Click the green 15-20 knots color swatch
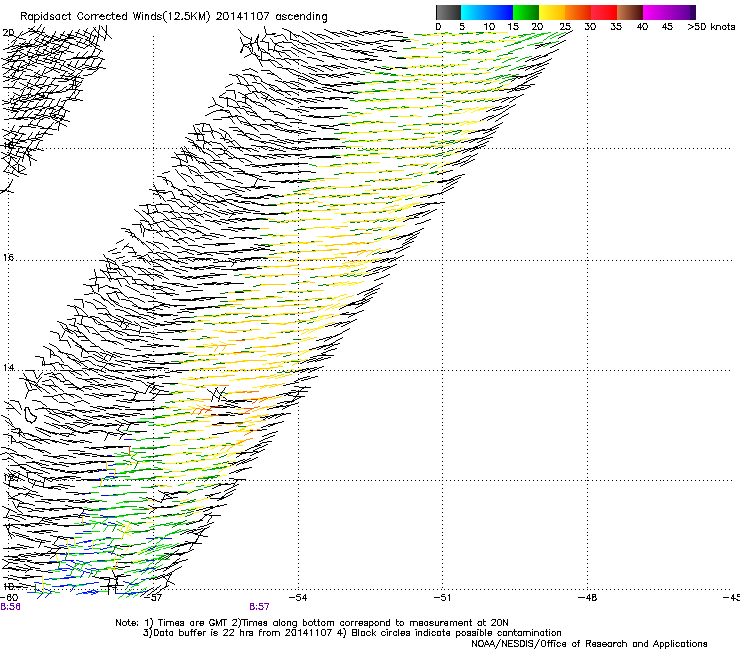740x650 pixels. point(526,12)
